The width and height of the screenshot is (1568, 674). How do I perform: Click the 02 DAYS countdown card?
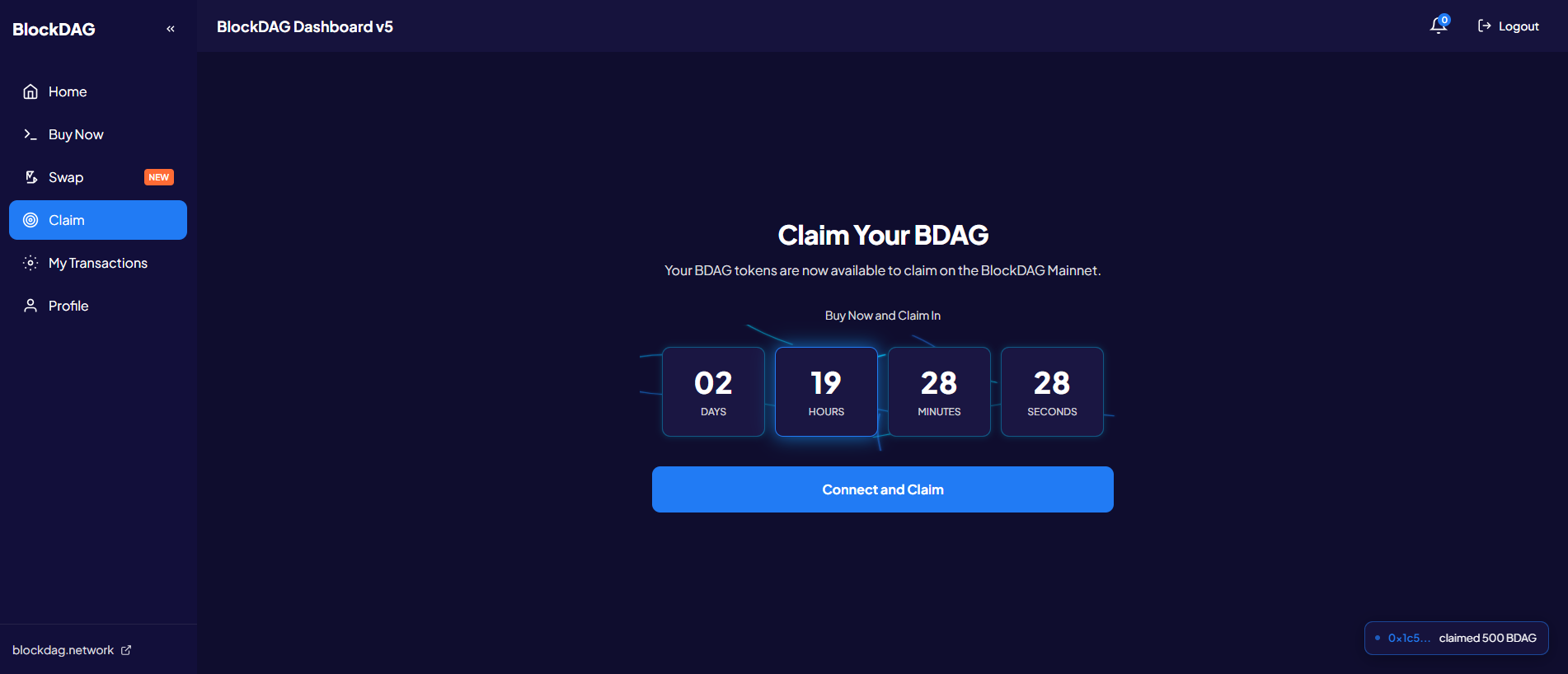click(713, 391)
